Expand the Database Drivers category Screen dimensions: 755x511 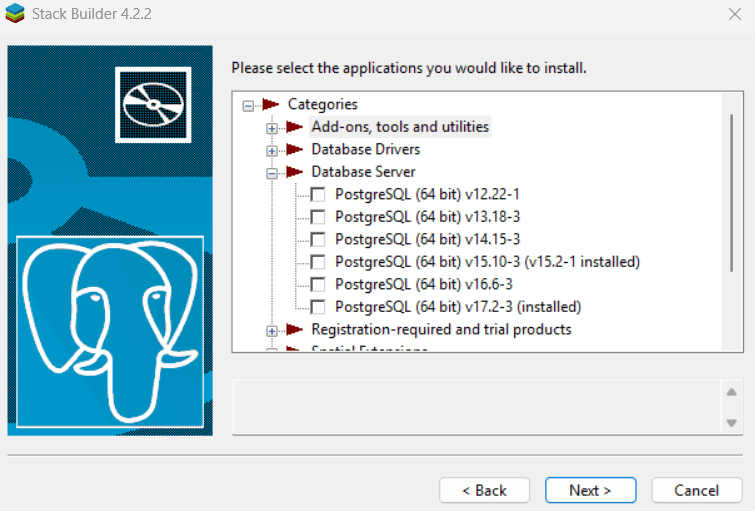pyautogui.click(x=272, y=151)
